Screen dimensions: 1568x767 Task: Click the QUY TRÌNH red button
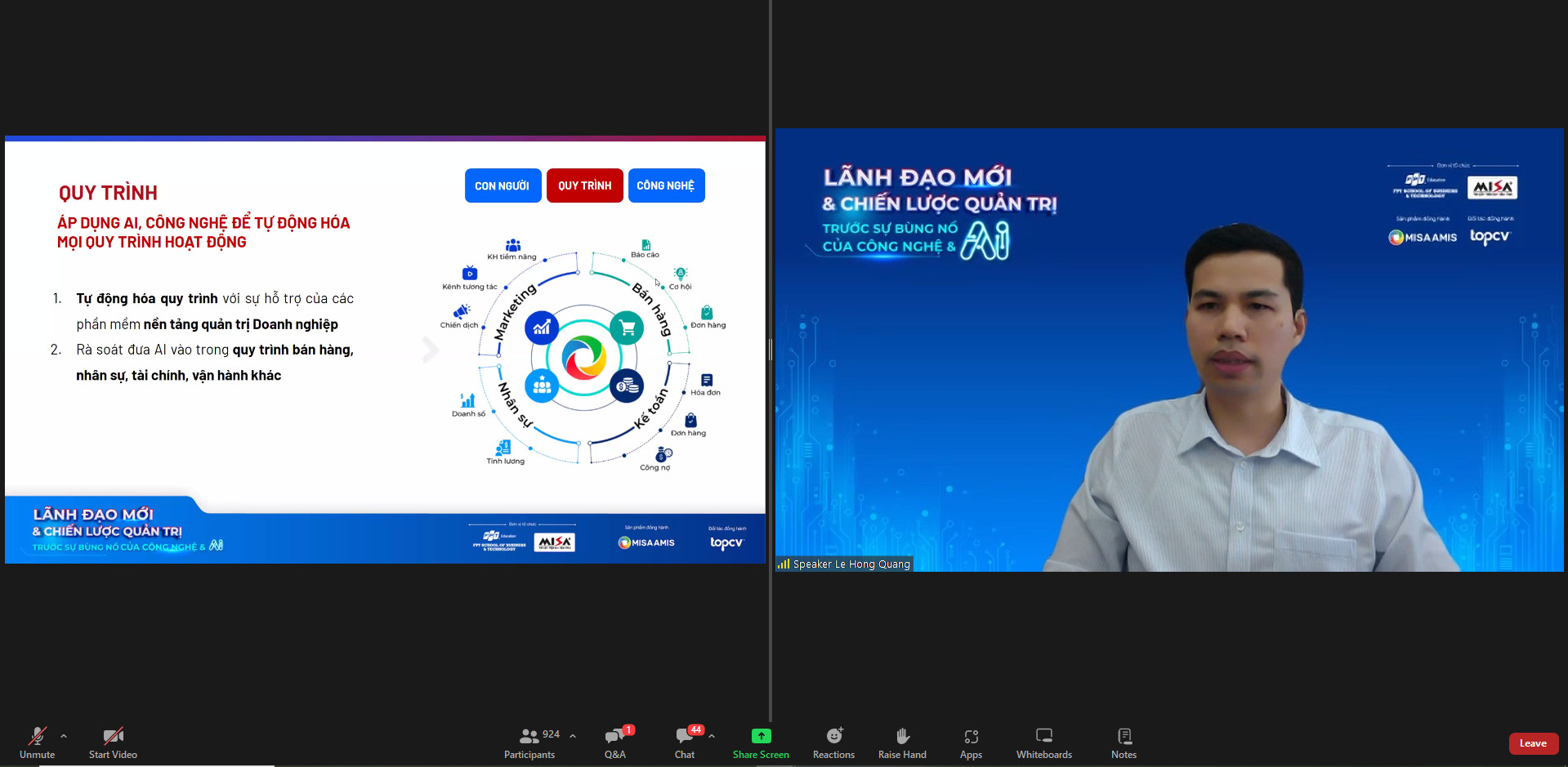[584, 185]
